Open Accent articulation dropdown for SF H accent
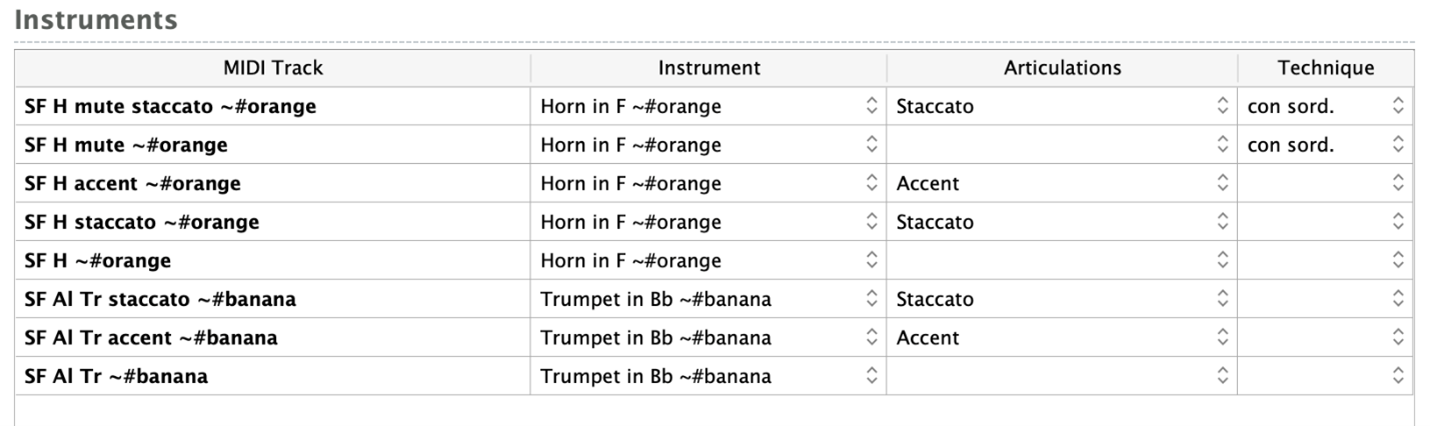 [1061, 184]
